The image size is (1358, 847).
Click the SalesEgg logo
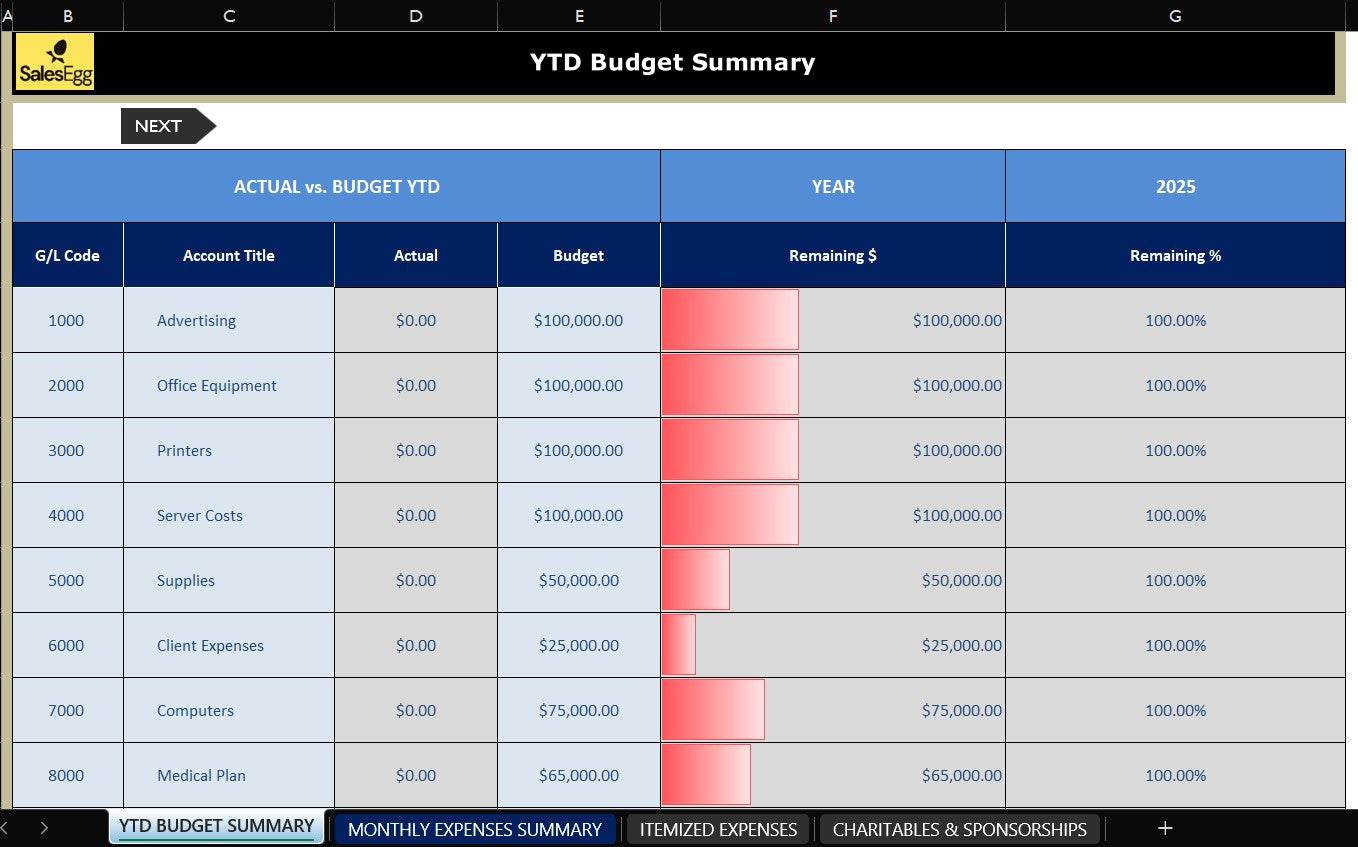click(55, 62)
